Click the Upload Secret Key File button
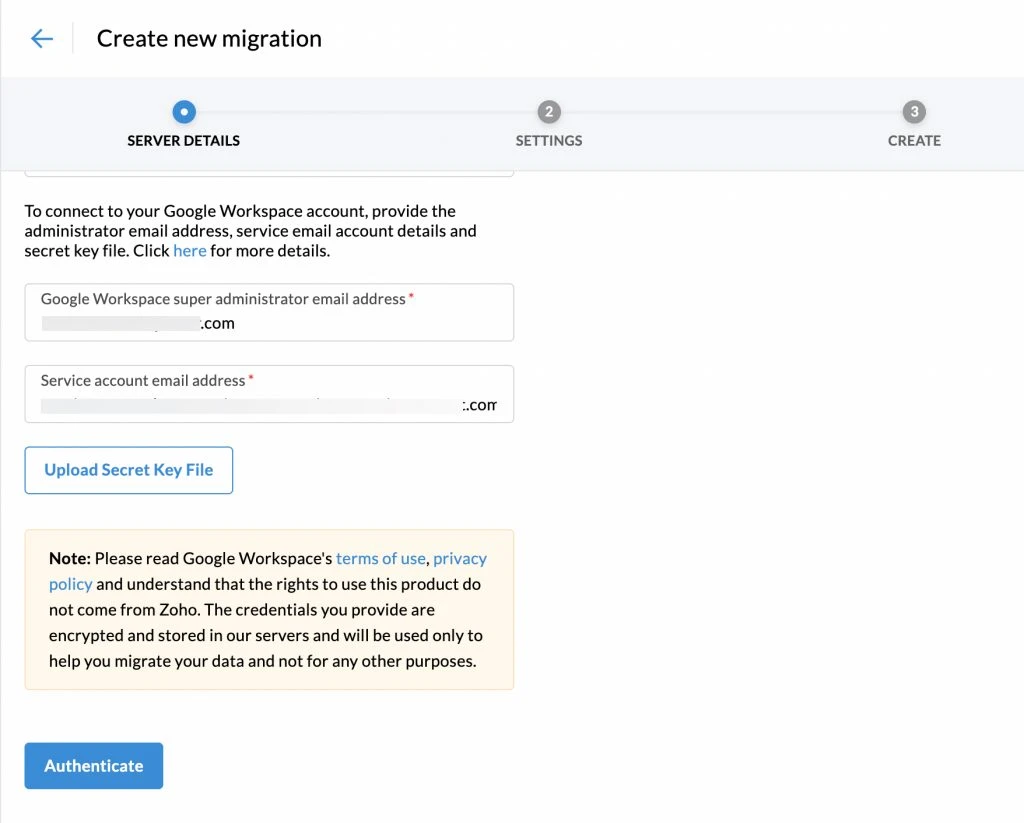The width and height of the screenshot is (1024, 823). coord(129,470)
